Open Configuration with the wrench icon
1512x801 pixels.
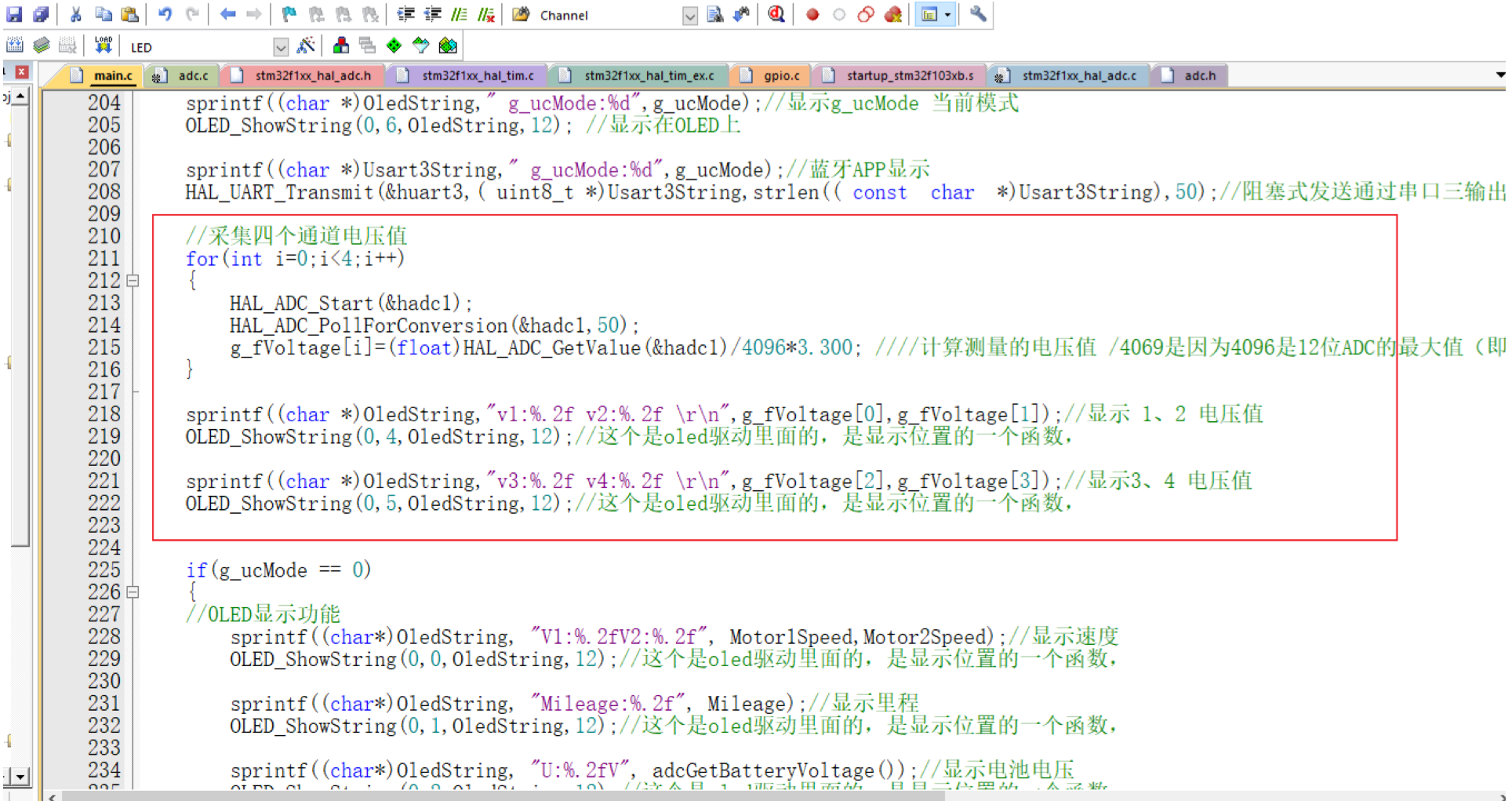coord(978,14)
